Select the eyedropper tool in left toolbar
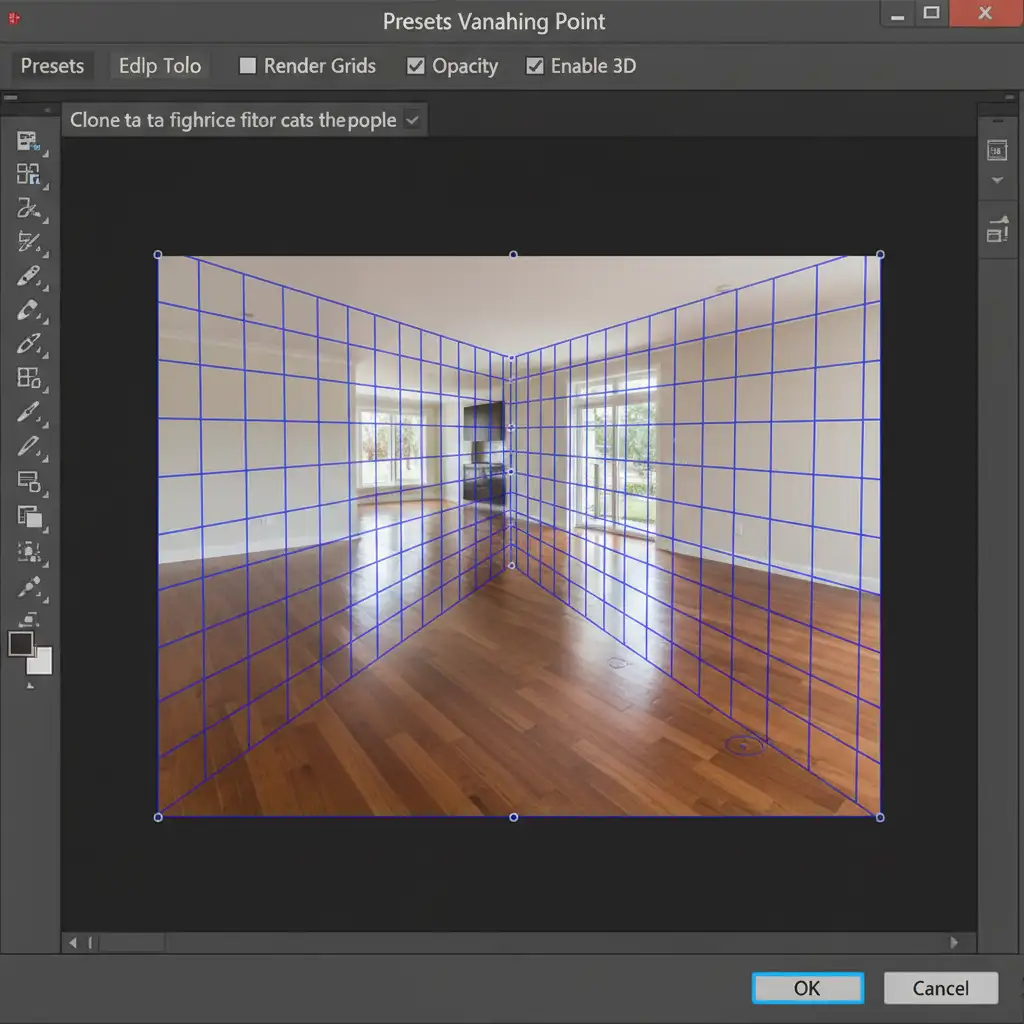 tap(28, 586)
